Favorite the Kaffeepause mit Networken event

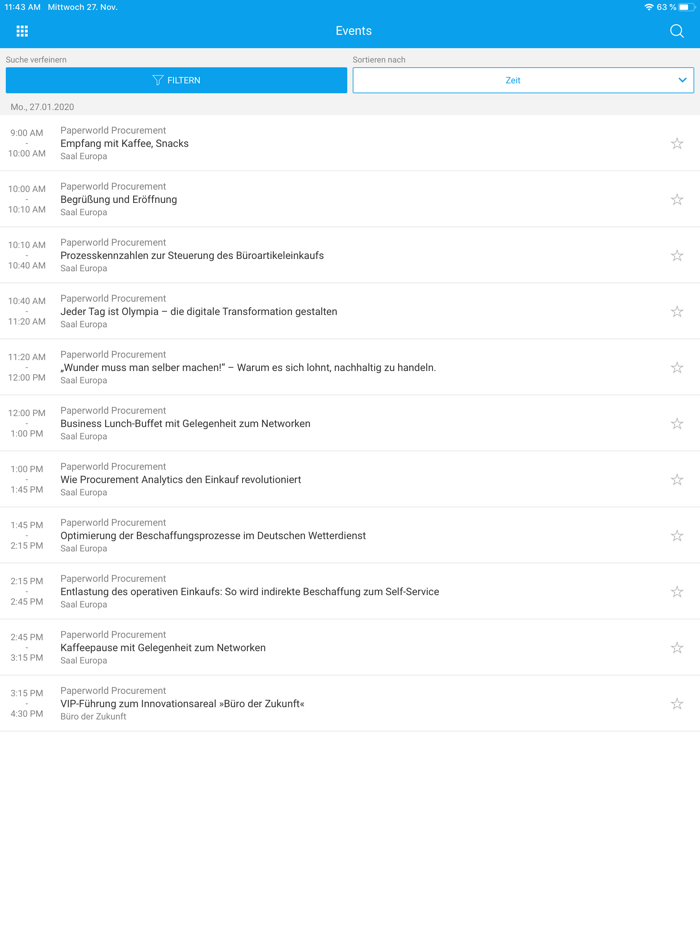click(x=677, y=648)
